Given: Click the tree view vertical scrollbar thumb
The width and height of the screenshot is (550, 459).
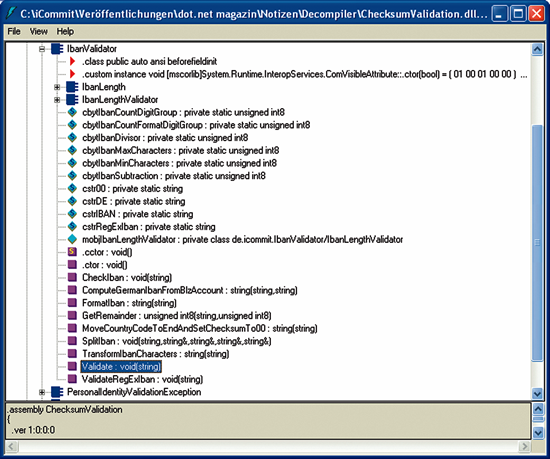Looking at the screenshot, I should pos(537,242).
